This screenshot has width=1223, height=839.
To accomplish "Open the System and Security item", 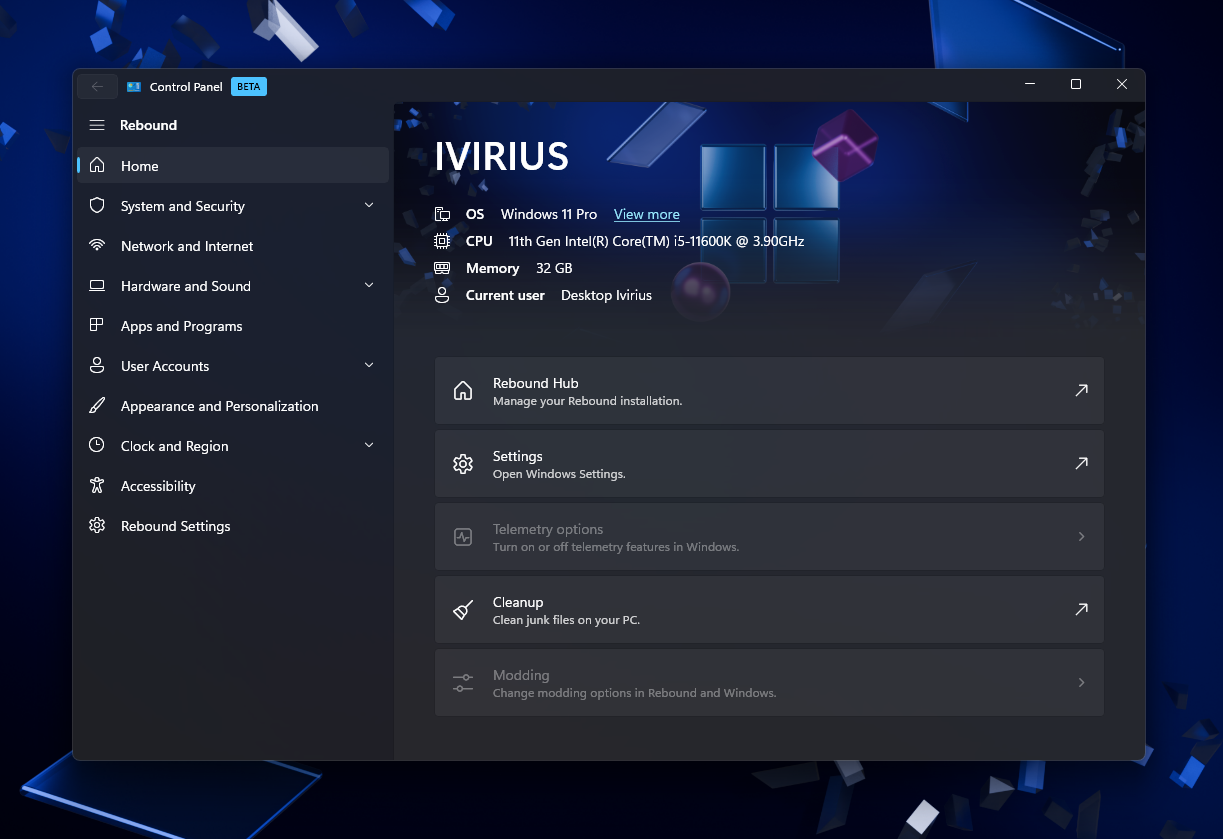I will pos(233,206).
